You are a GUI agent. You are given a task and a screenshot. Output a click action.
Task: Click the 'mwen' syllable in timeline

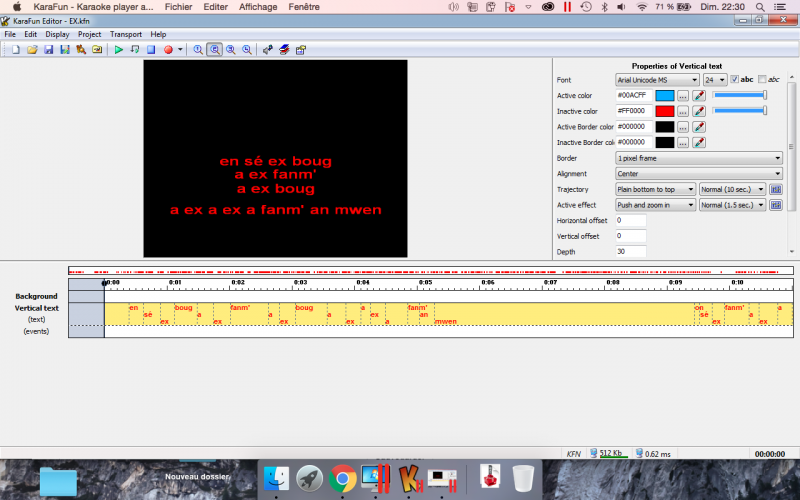point(445,321)
